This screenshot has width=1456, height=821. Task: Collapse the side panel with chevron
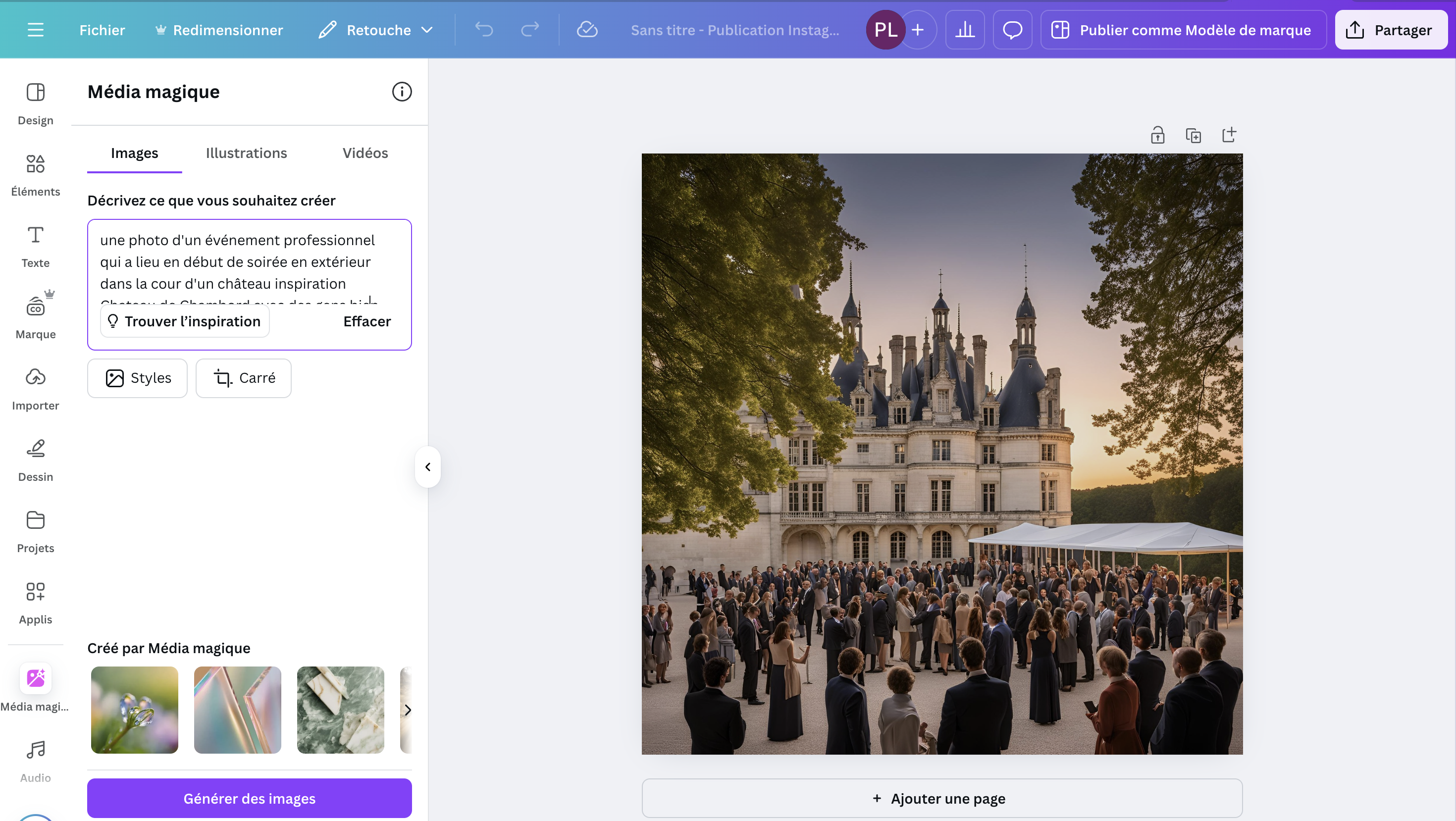428,467
